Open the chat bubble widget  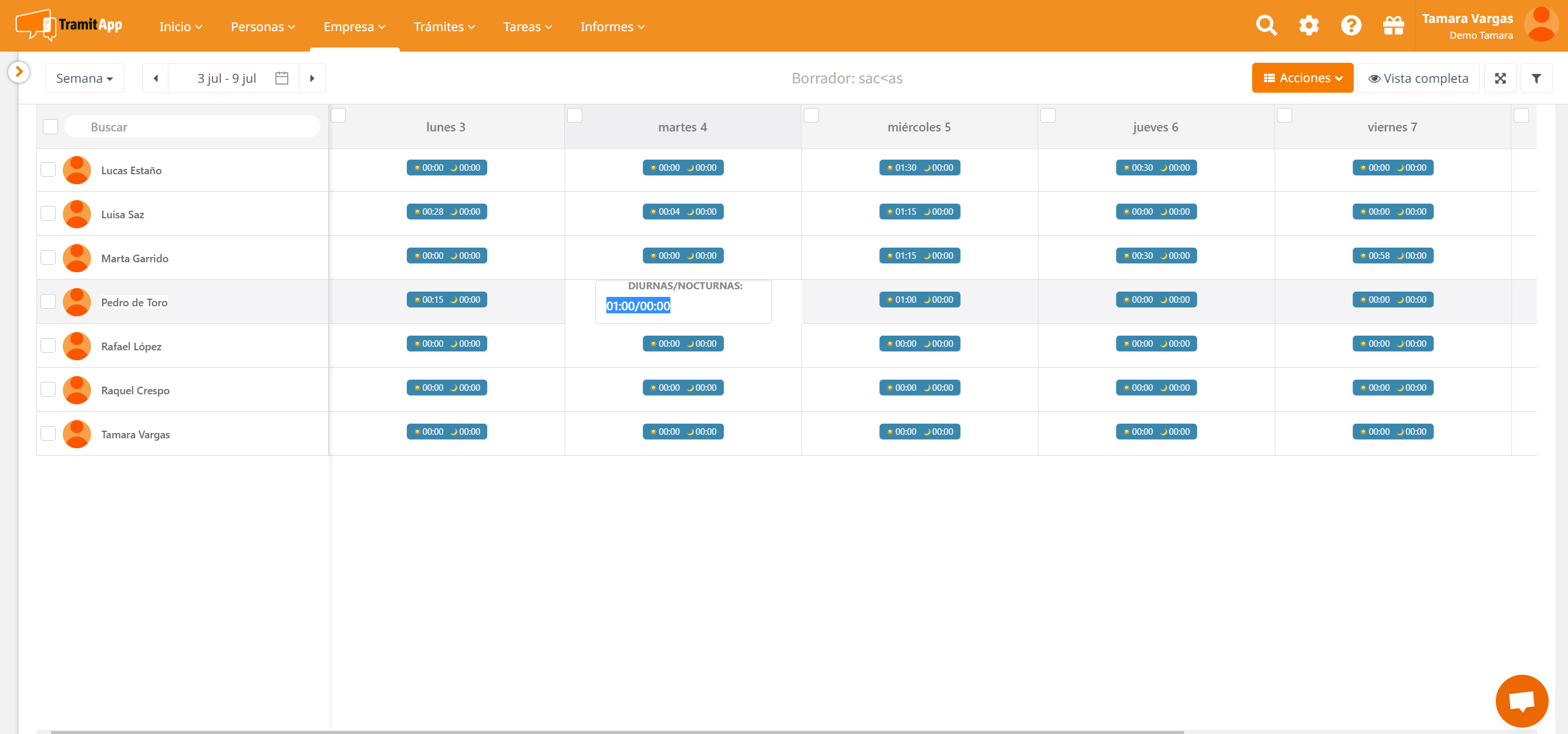click(1521, 701)
